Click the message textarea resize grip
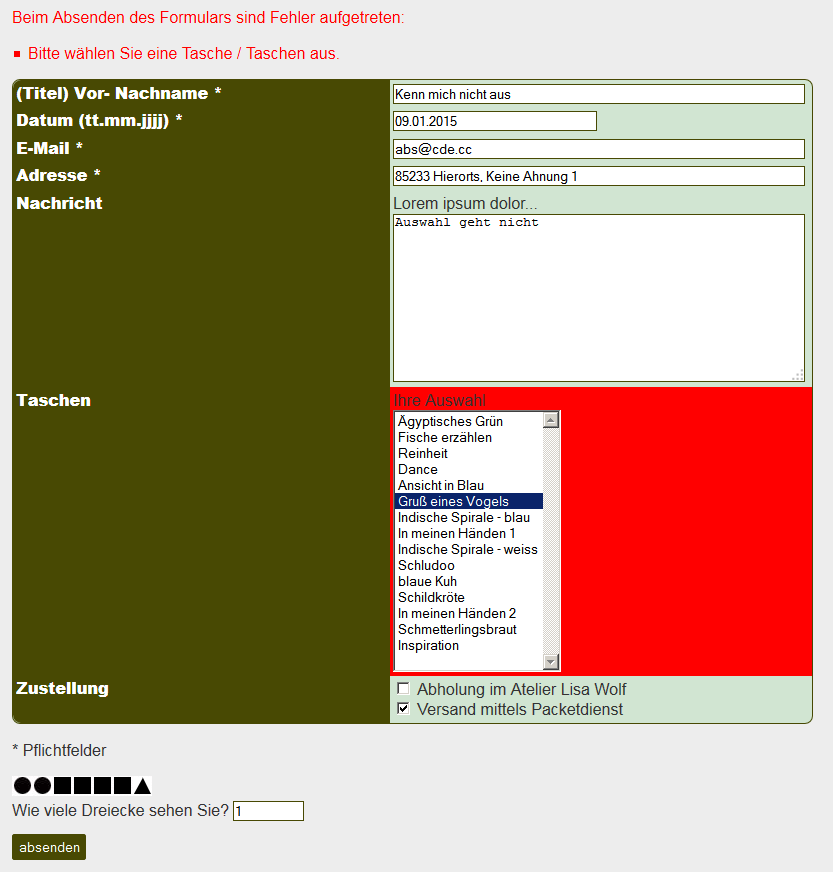833x872 pixels. [x=797, y=375]
